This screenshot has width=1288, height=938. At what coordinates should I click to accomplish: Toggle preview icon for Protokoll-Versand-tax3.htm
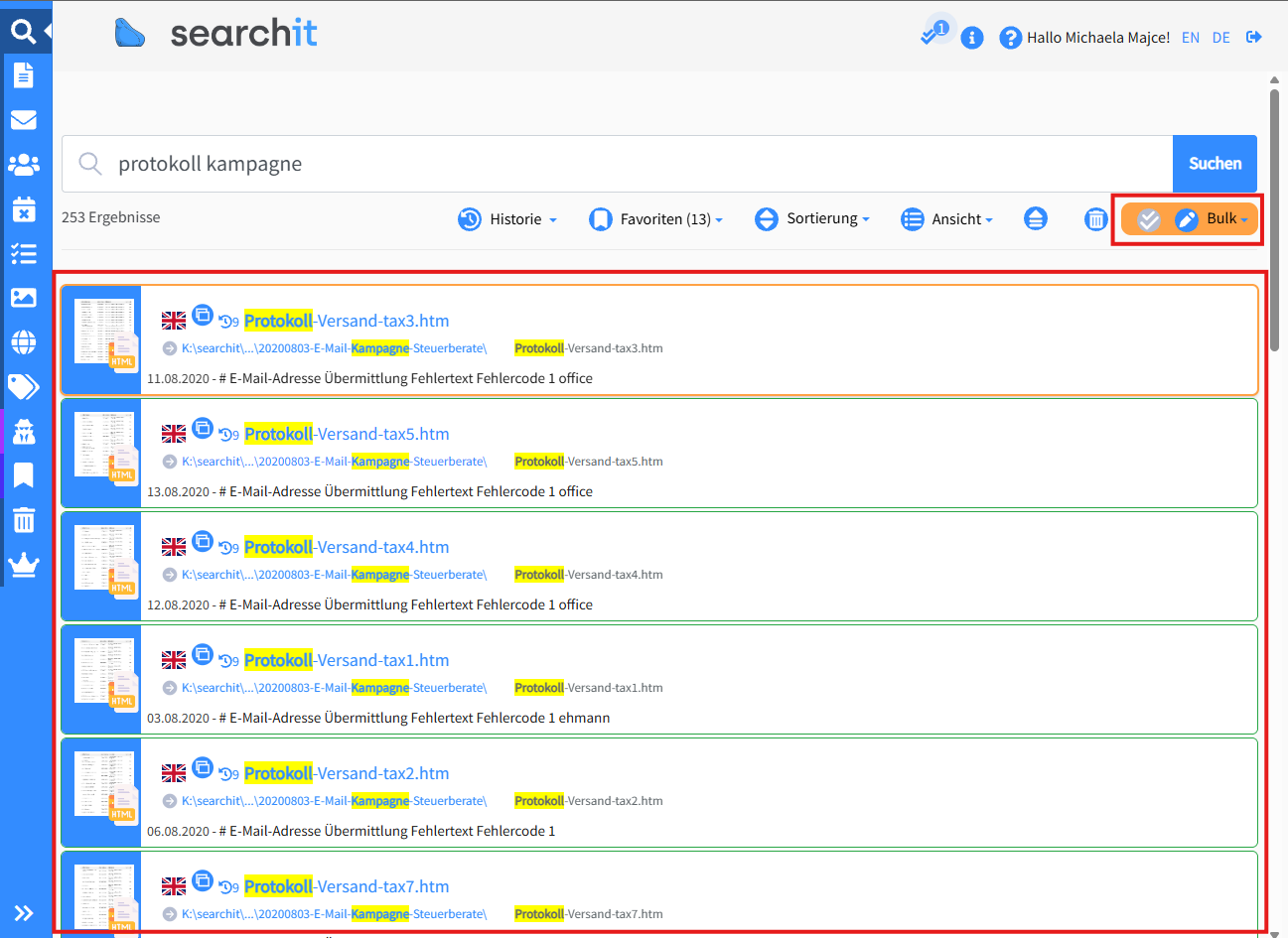(203, 315)
